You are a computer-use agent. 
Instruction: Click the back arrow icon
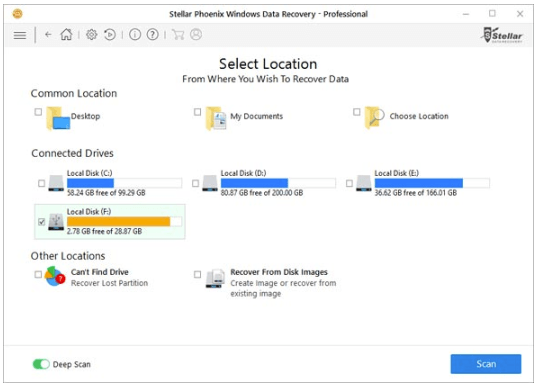point(48,35)
